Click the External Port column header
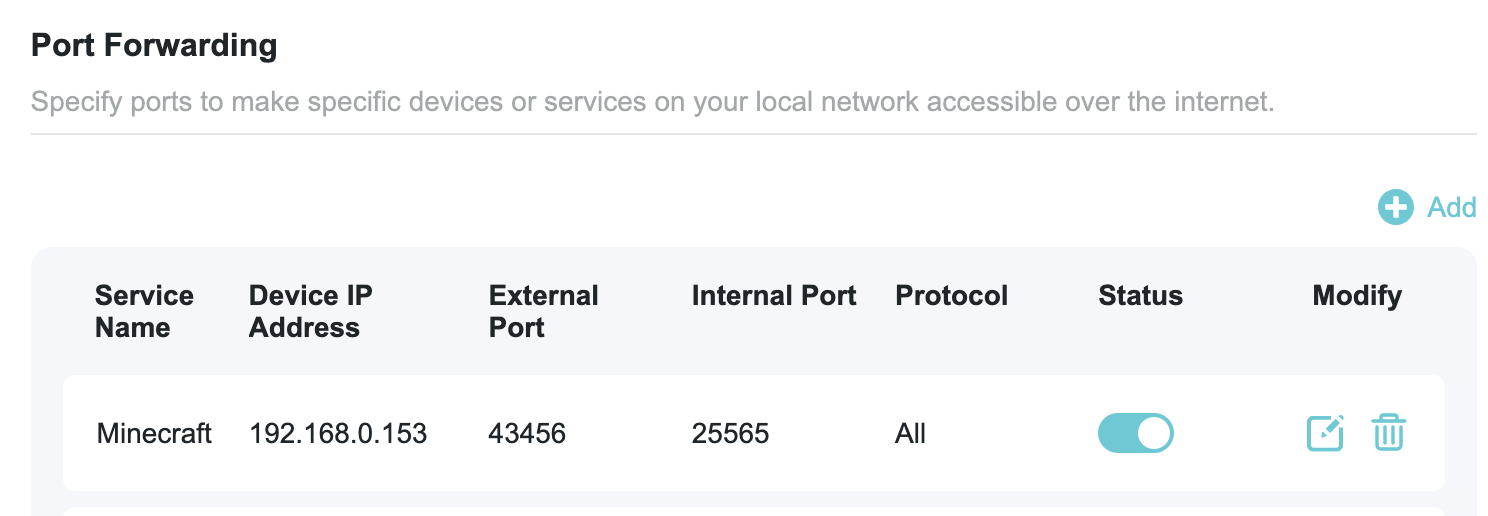This screenshot has width=1488, height=516. coord(543,311)
